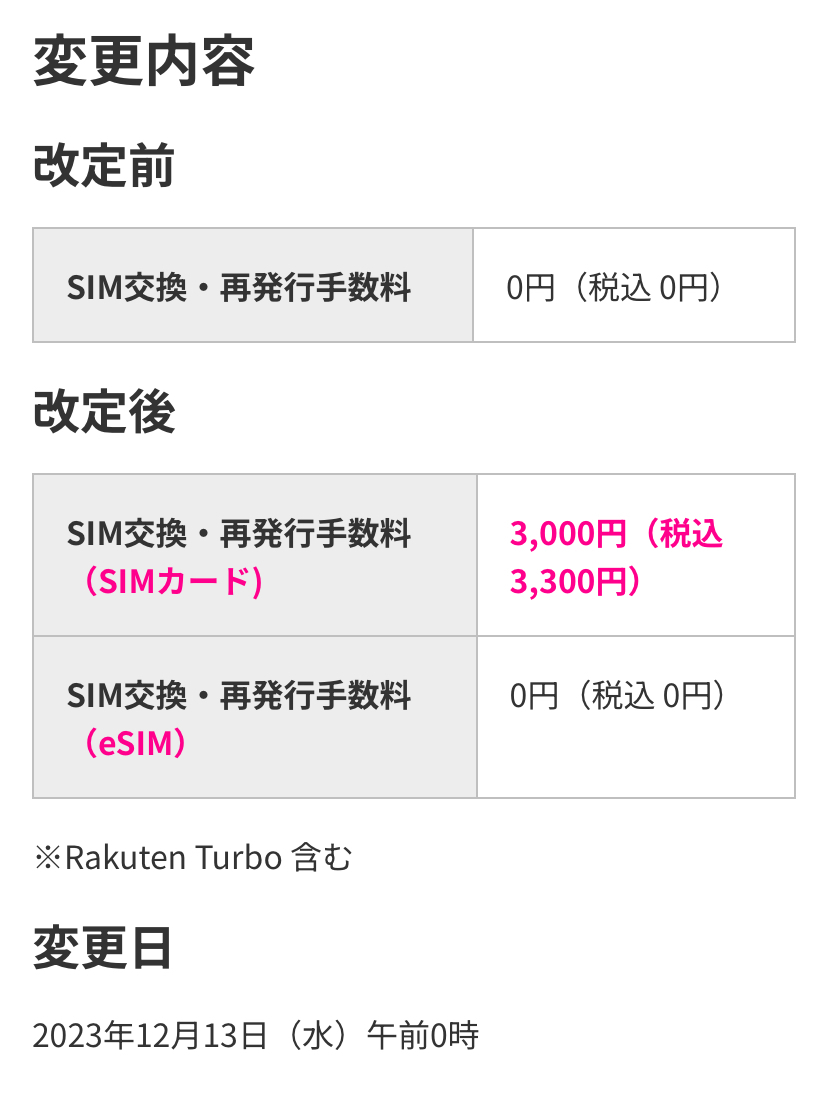
Task: Click the pink 3,300円 tax-included amount
Action: [x=567, y=581]
